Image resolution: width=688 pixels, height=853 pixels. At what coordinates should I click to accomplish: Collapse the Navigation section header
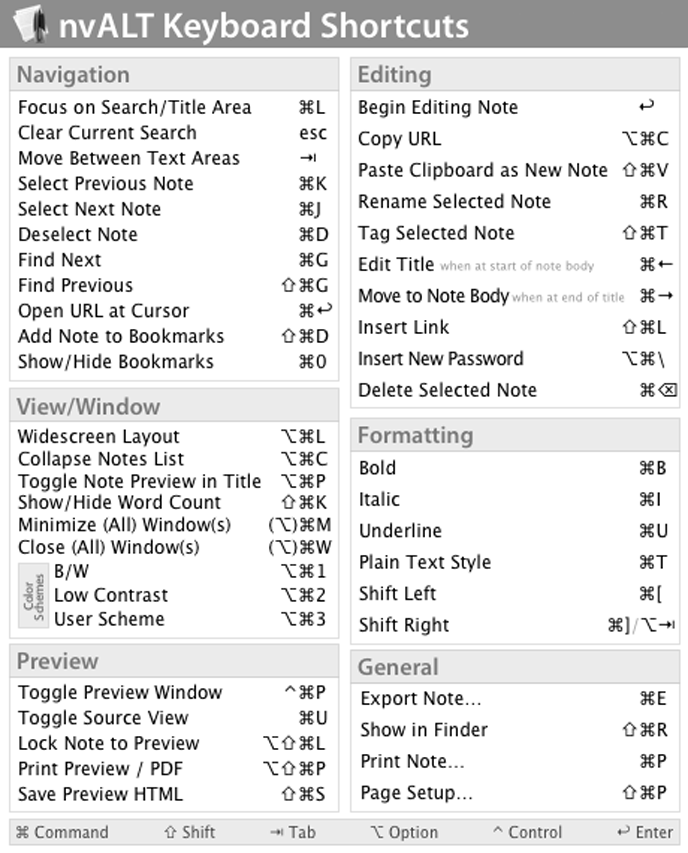click(x=73, y=74)
